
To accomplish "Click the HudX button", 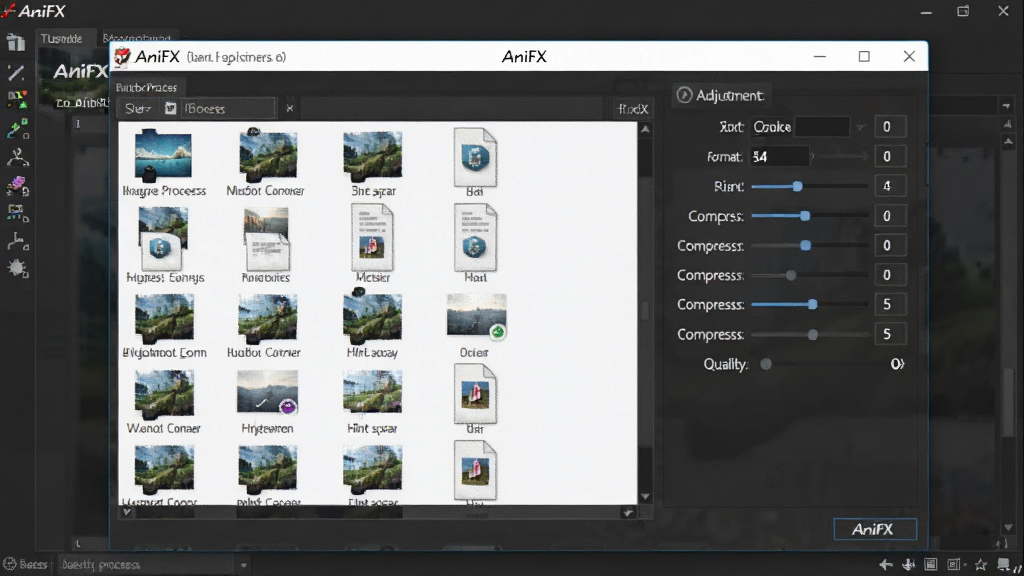I will (633, 109).
